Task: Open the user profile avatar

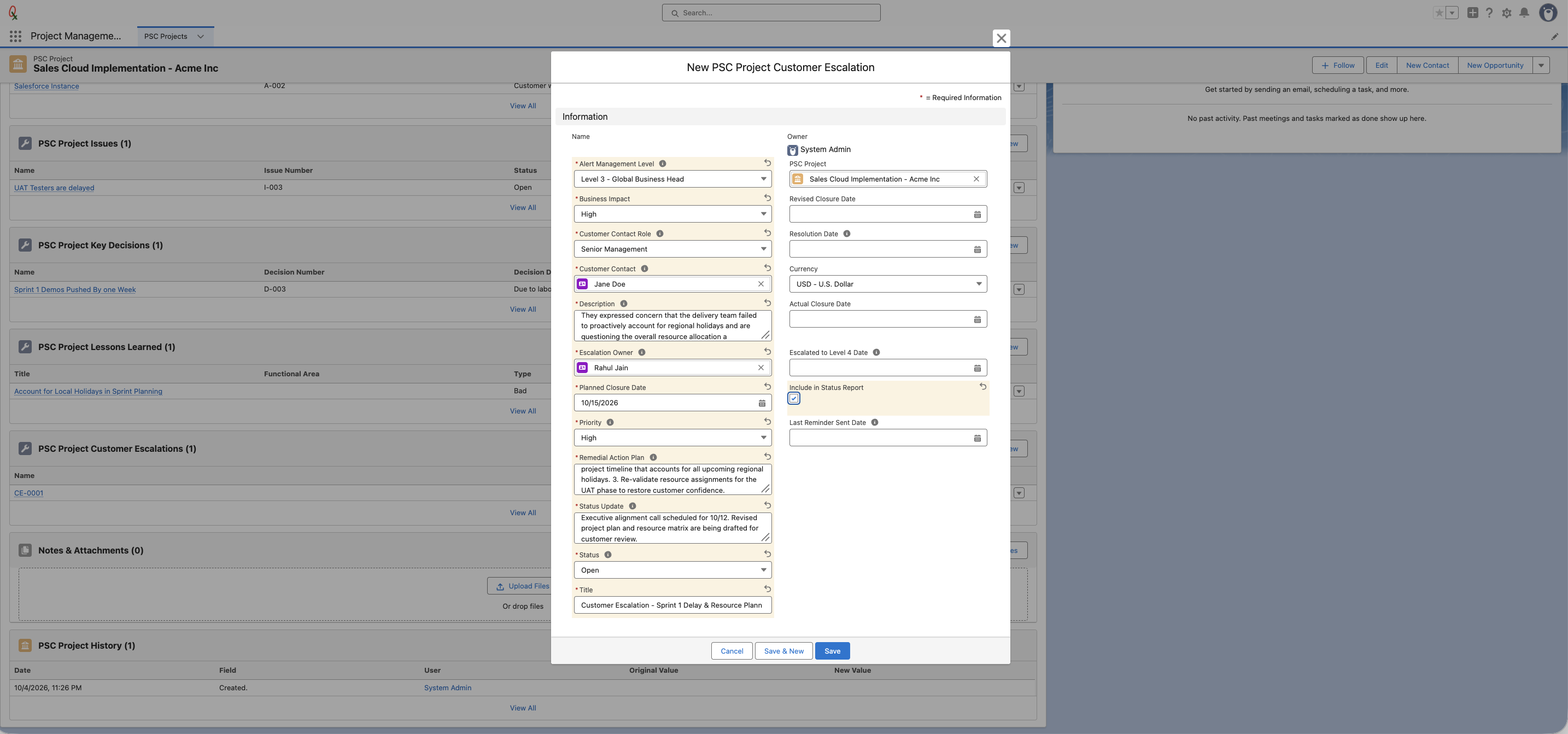Action: pyautogui.click(x=1548, y=13)
